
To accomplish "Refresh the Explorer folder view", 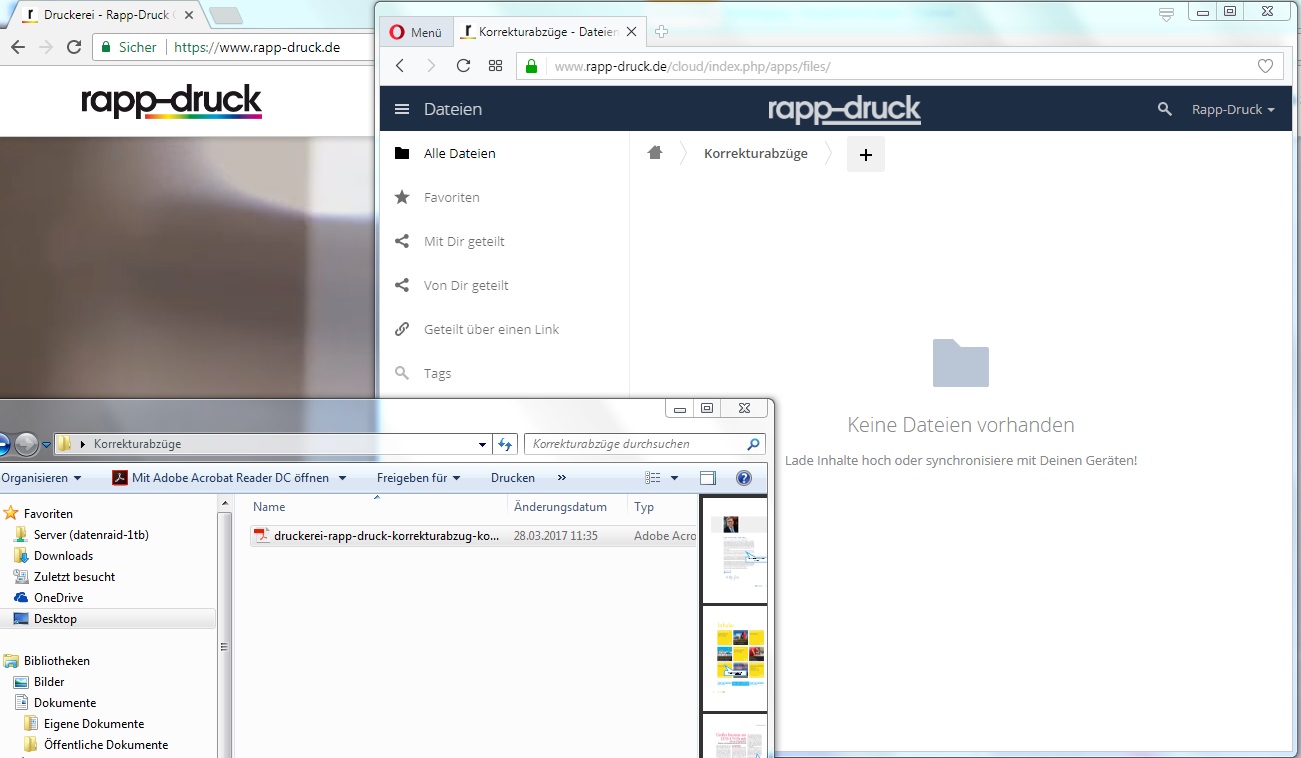I will pyautogui.click(x=505, y=444).
